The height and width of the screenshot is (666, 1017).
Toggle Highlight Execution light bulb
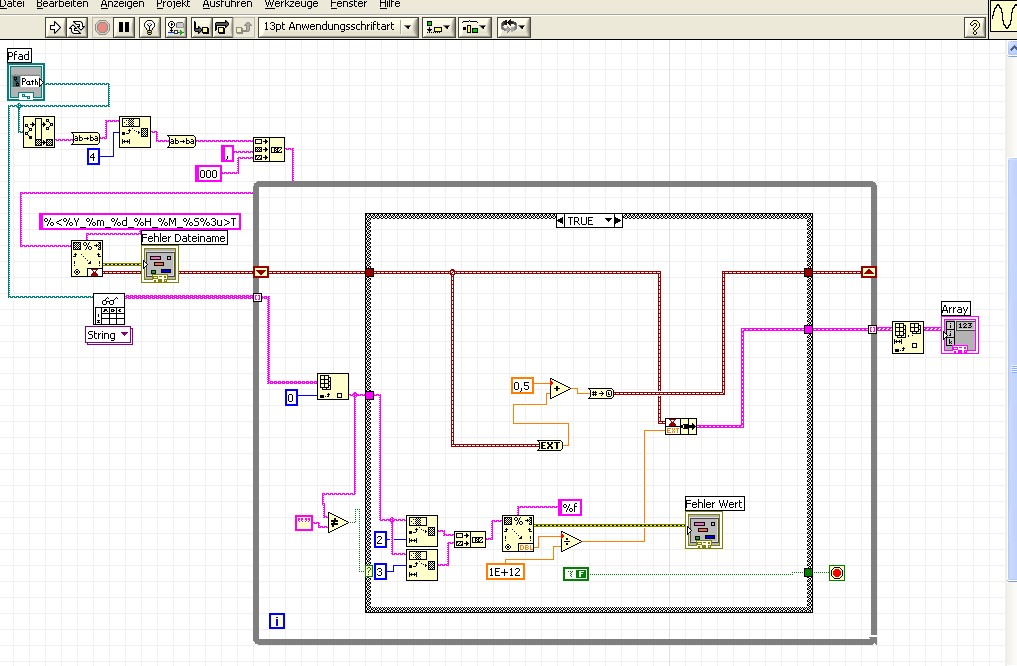click(150, 27)
